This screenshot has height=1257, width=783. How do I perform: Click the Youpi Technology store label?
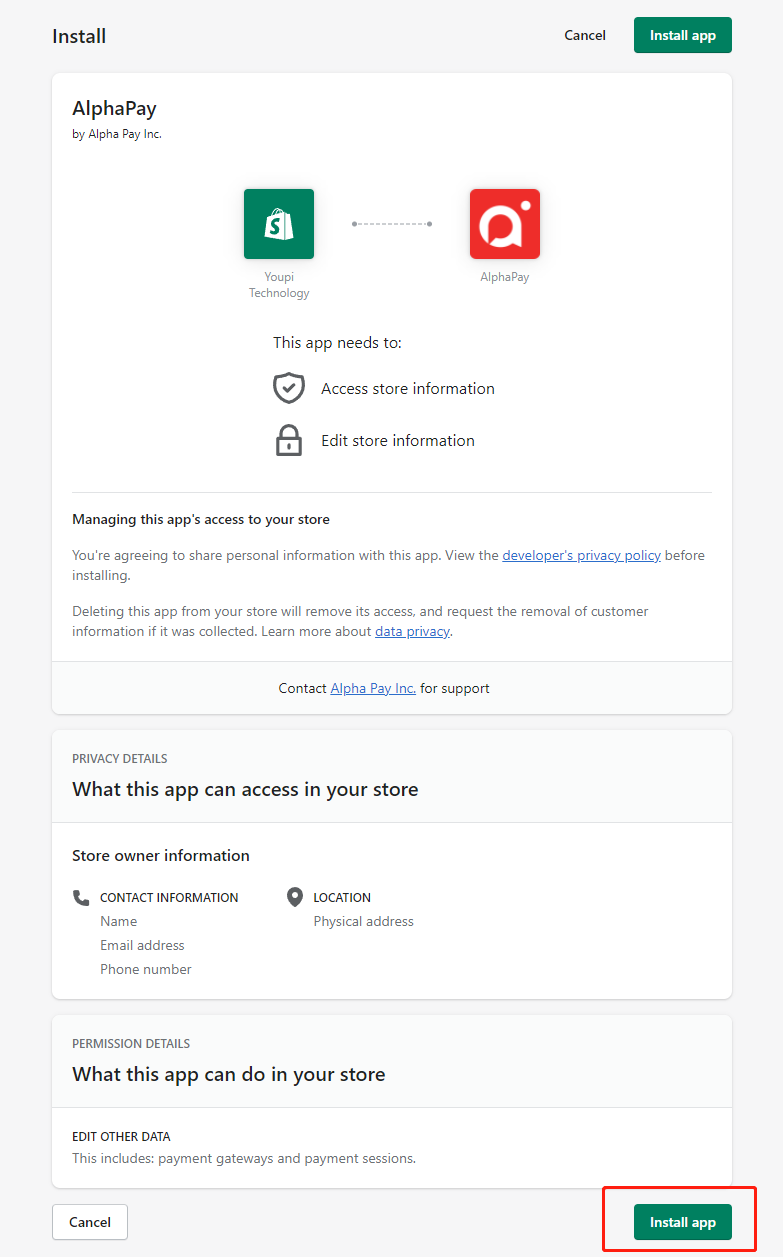(279, 285)
